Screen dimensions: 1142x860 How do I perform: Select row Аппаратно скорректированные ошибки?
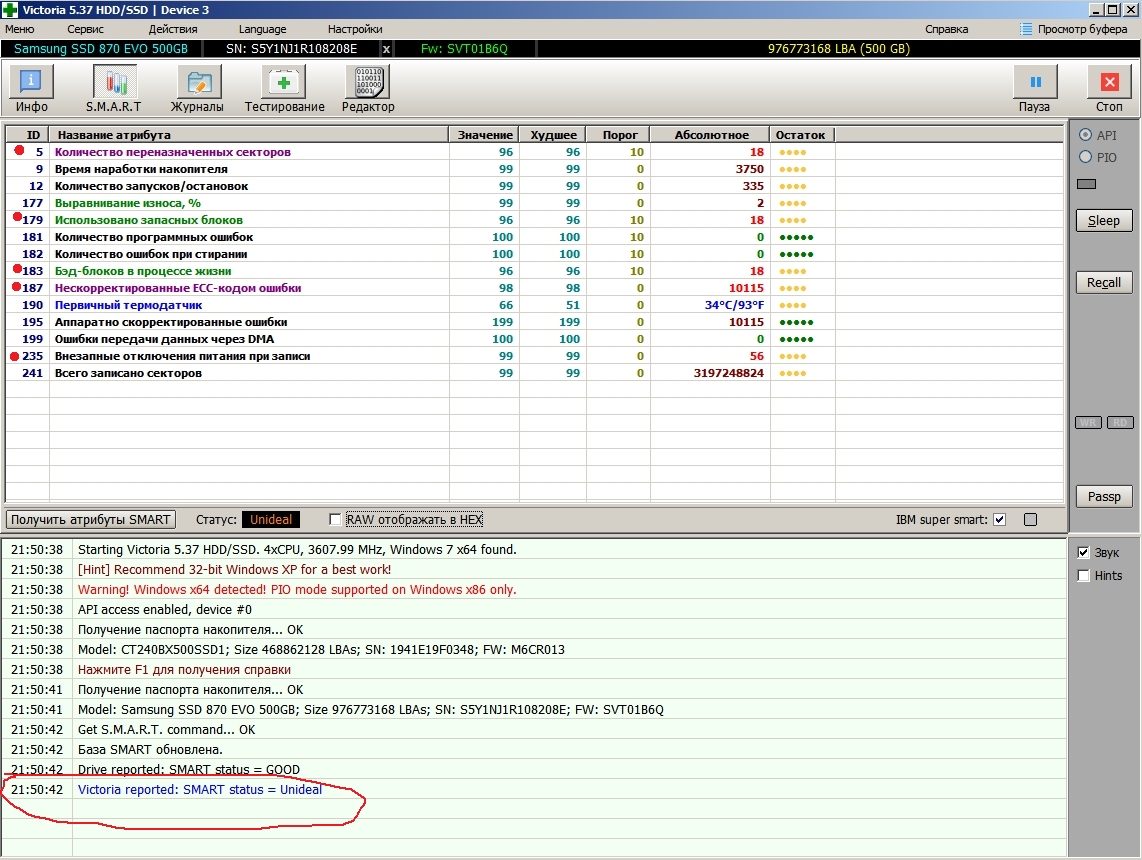534,322
